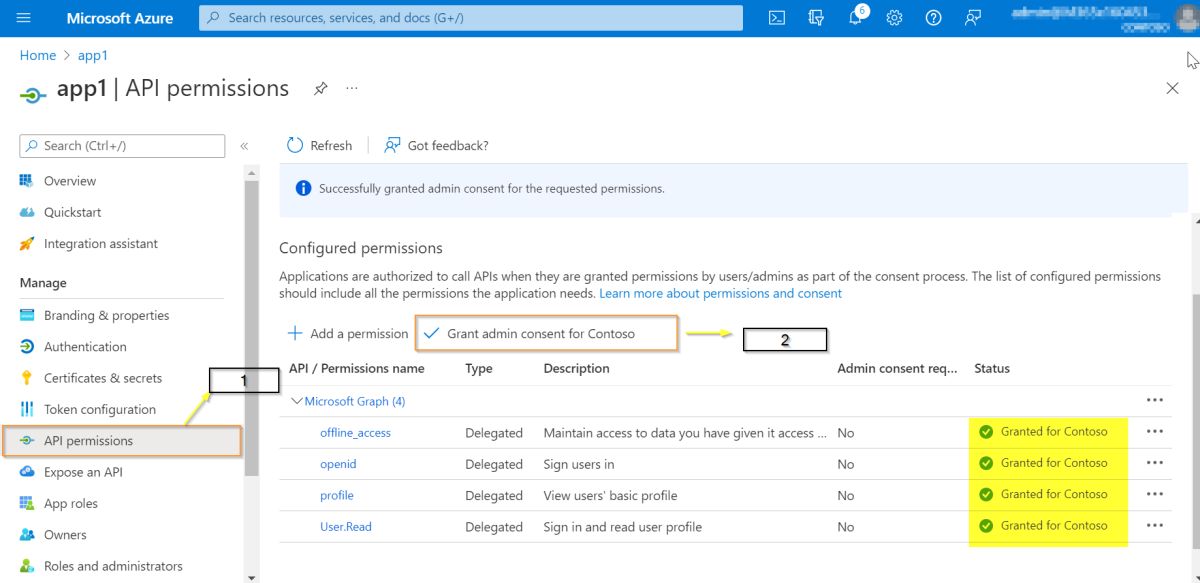Open more options for profile row
Image resolution: width=1200 pixels, height=583 pixels.
[x=1155, y=494]
